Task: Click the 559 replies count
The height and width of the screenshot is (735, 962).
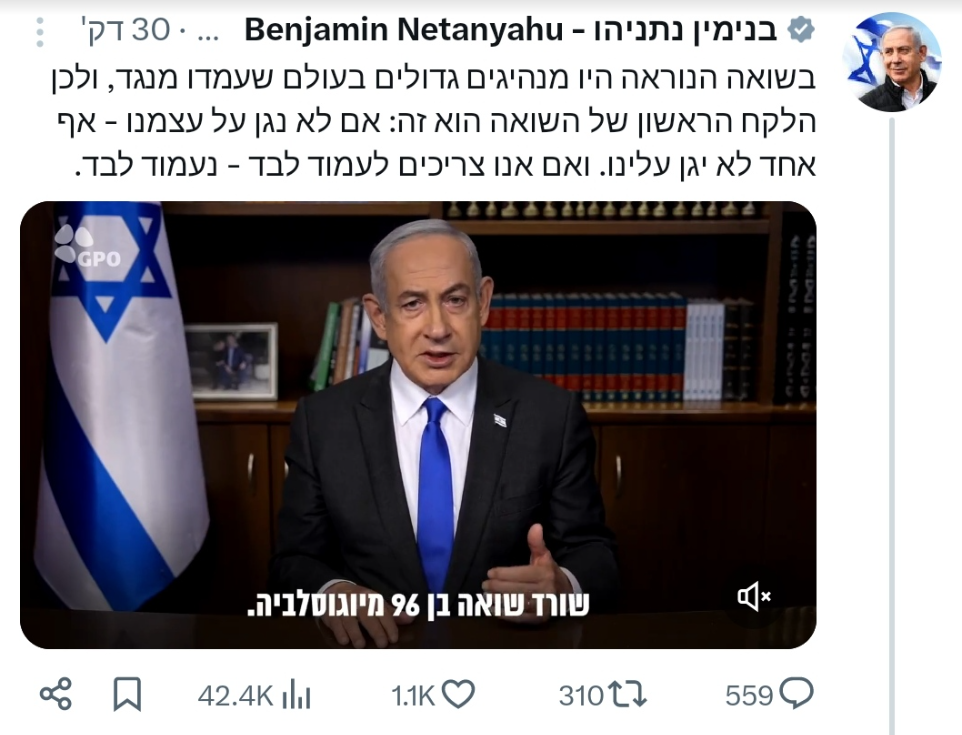Action: 749,696
